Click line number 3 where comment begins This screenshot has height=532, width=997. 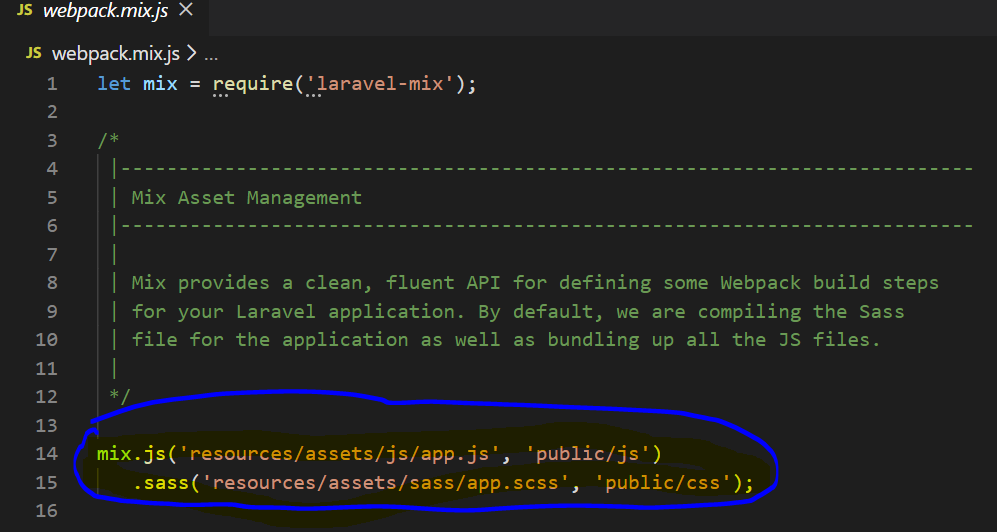click(51, 142)
